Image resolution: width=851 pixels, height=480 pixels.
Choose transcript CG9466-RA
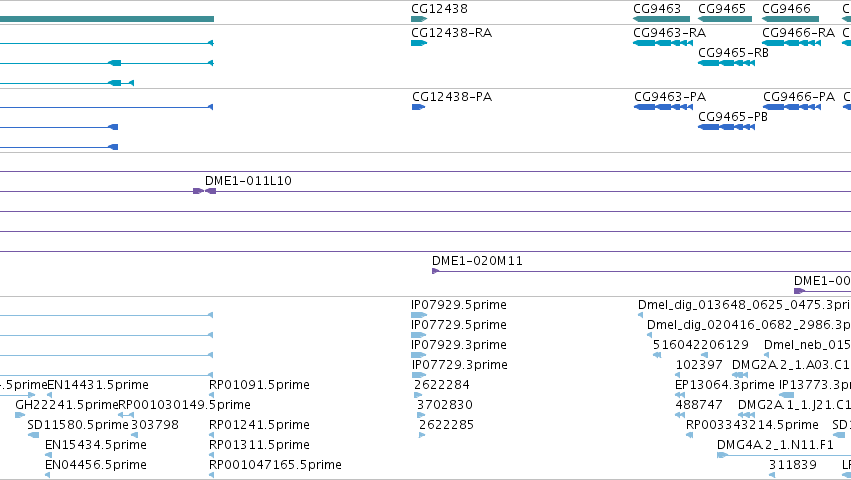[791, 43]
